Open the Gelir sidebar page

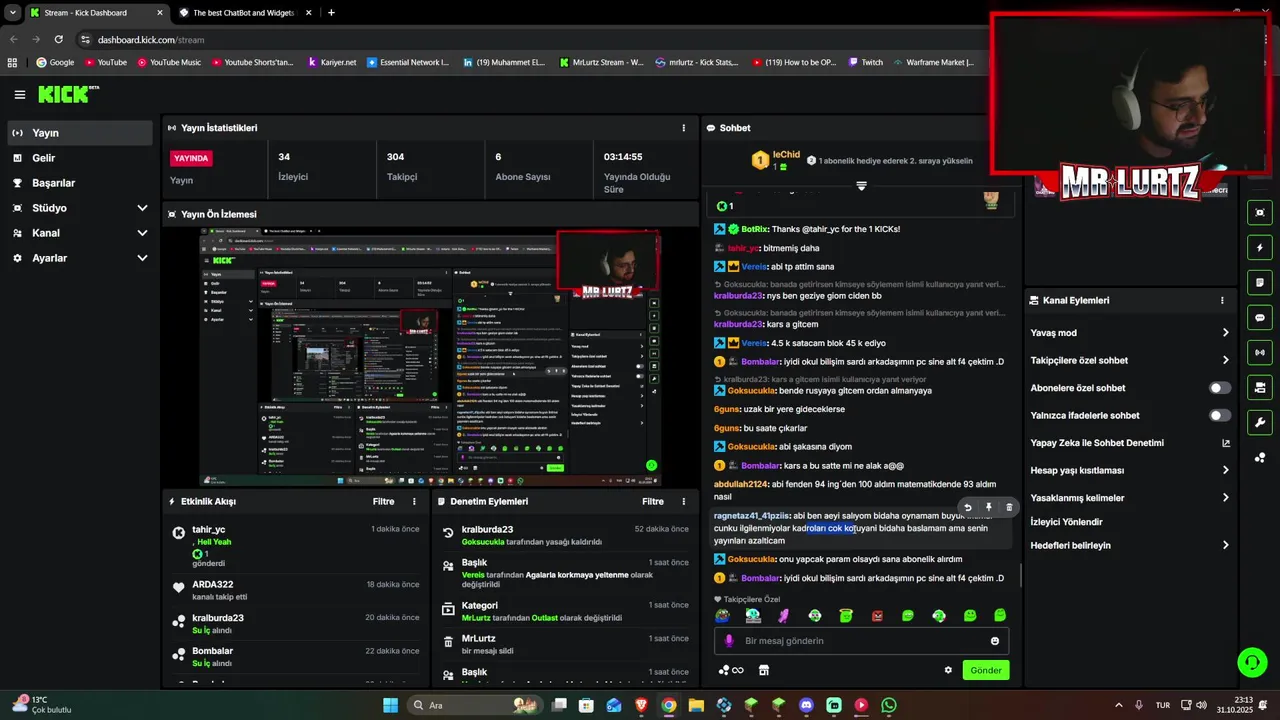click(80, 158)
